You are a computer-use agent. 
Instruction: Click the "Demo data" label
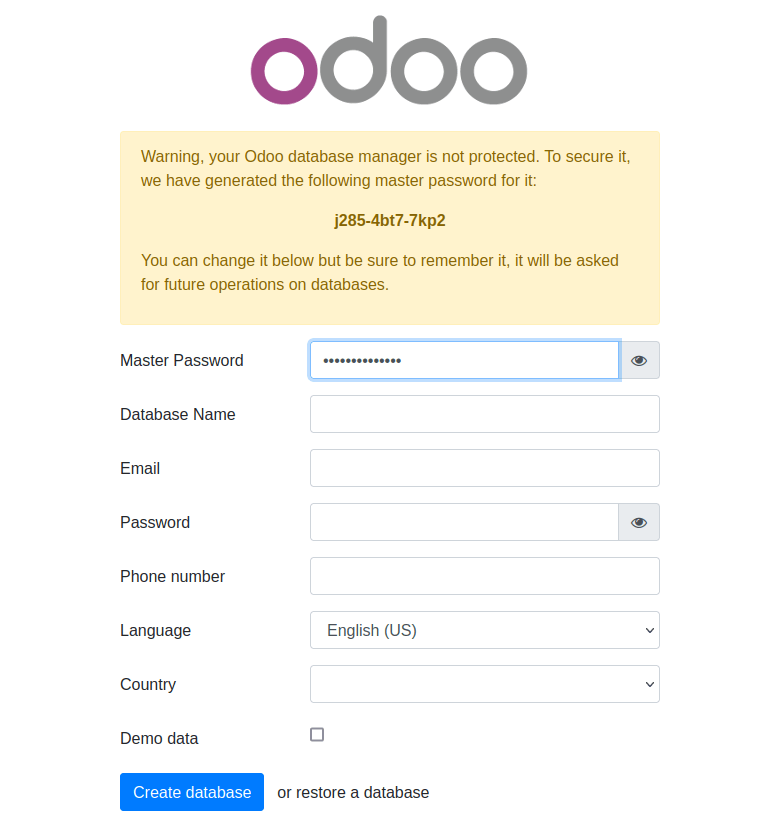(159, 739)
